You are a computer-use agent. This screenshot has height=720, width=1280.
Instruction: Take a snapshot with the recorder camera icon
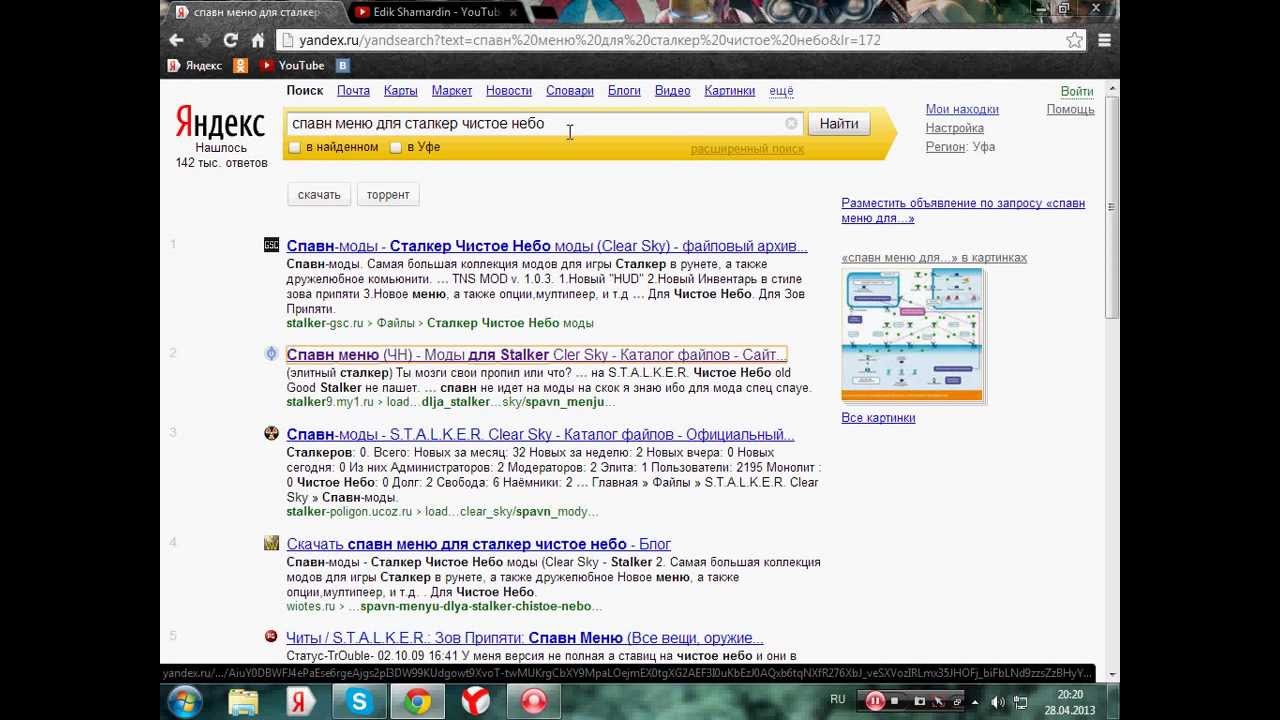919,701
